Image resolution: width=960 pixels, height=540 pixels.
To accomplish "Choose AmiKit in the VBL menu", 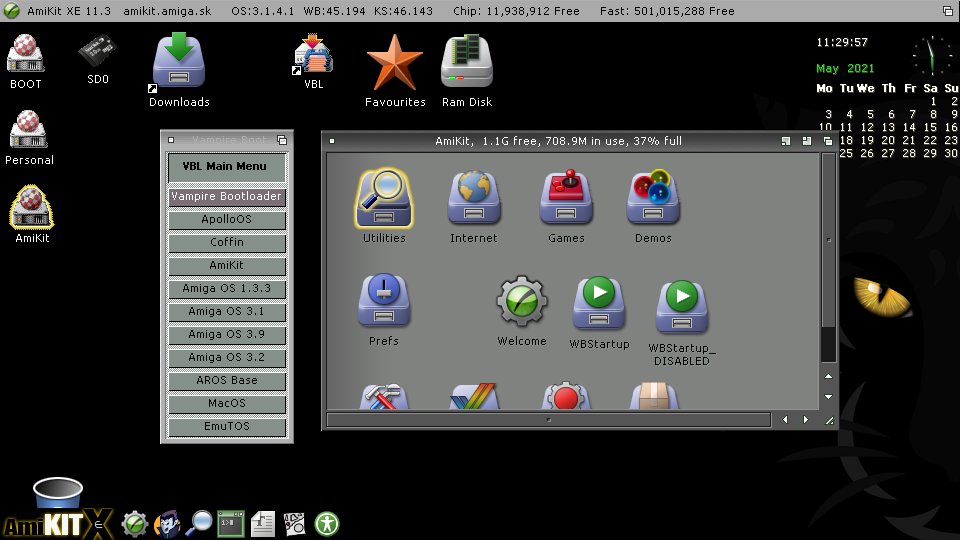I will (227, 265).
